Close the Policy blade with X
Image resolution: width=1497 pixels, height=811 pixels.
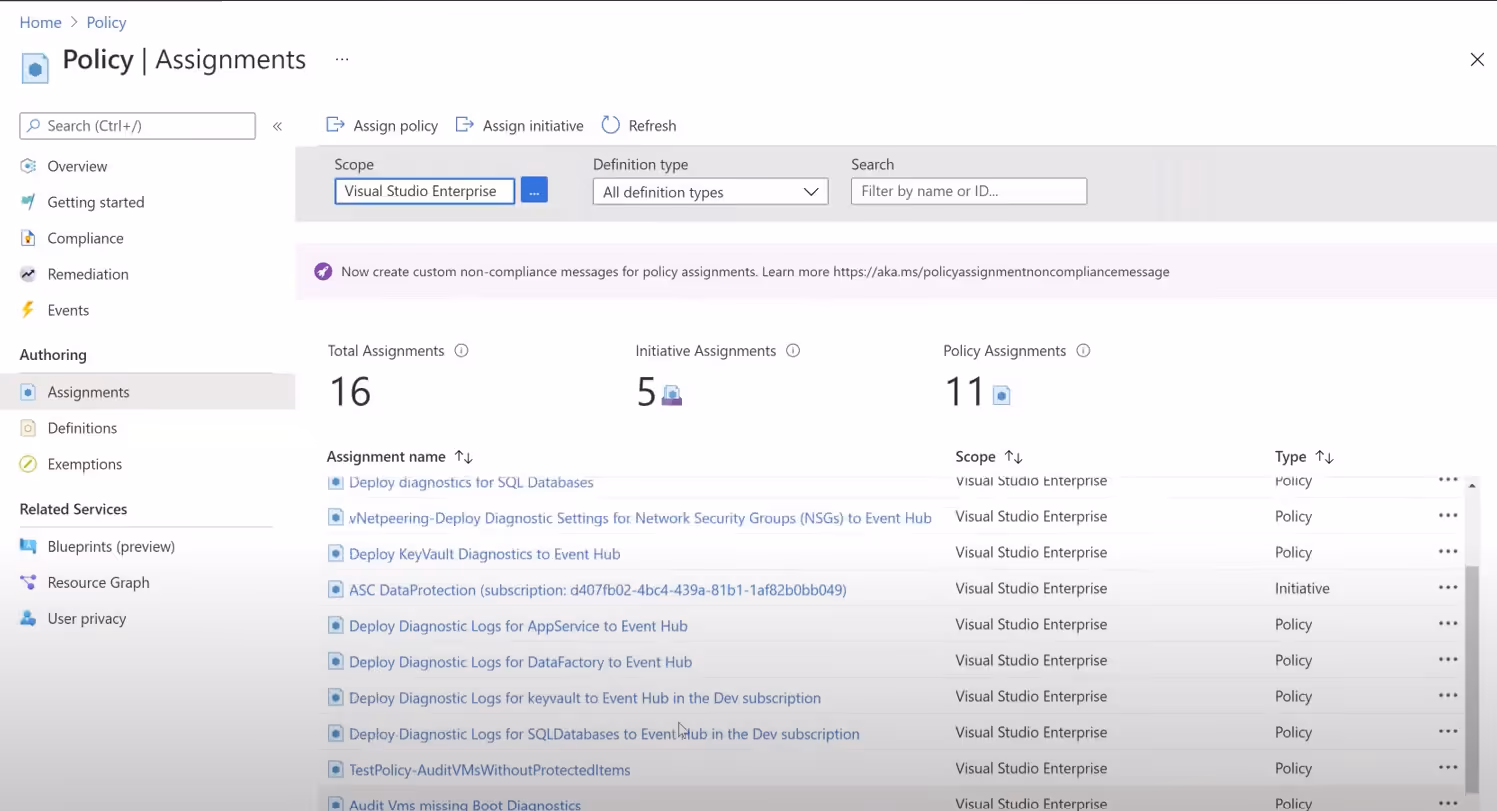pos(1477,60)
